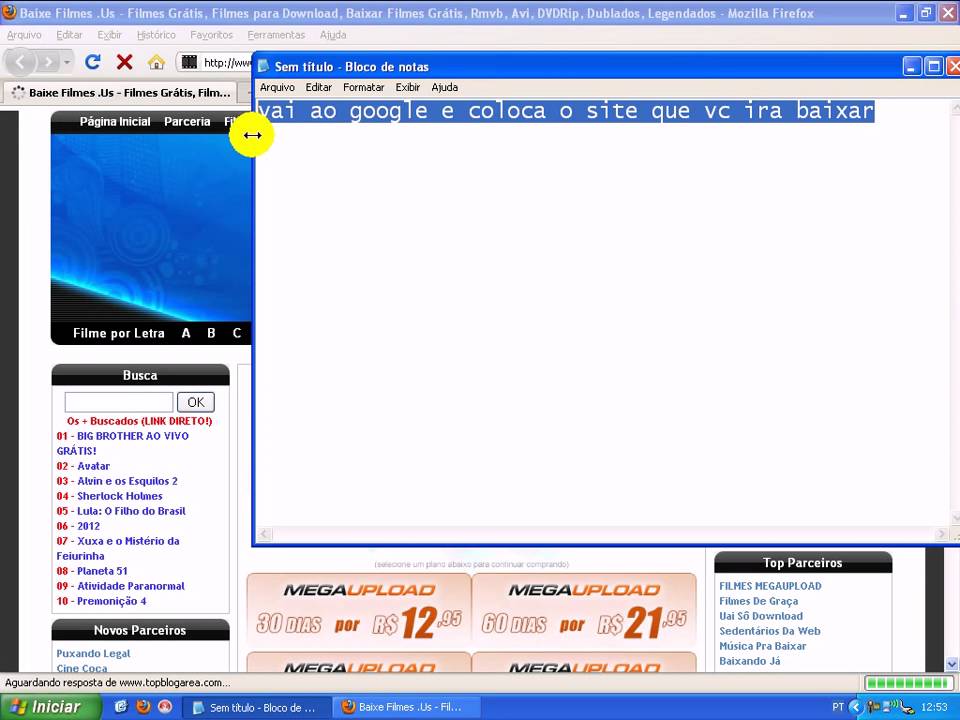
Task: Click the highlighted text line in Notepad
Action: (x=566, y=111)
